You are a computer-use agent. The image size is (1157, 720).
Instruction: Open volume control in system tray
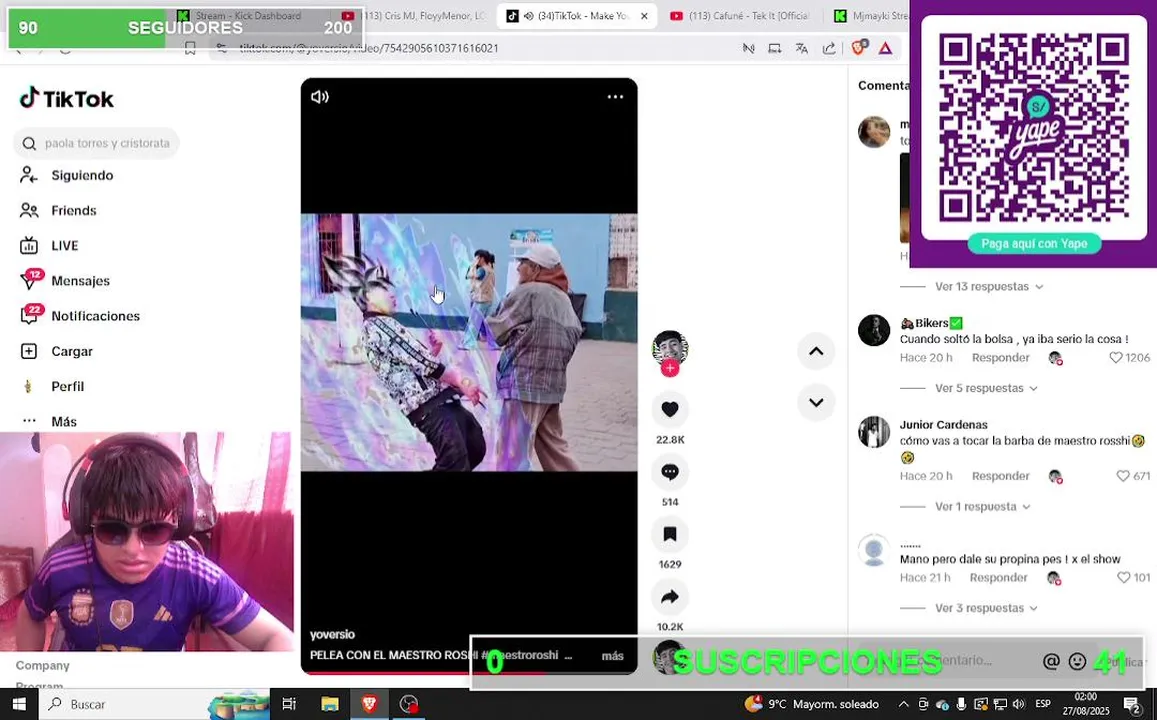tap(1019, 705)
